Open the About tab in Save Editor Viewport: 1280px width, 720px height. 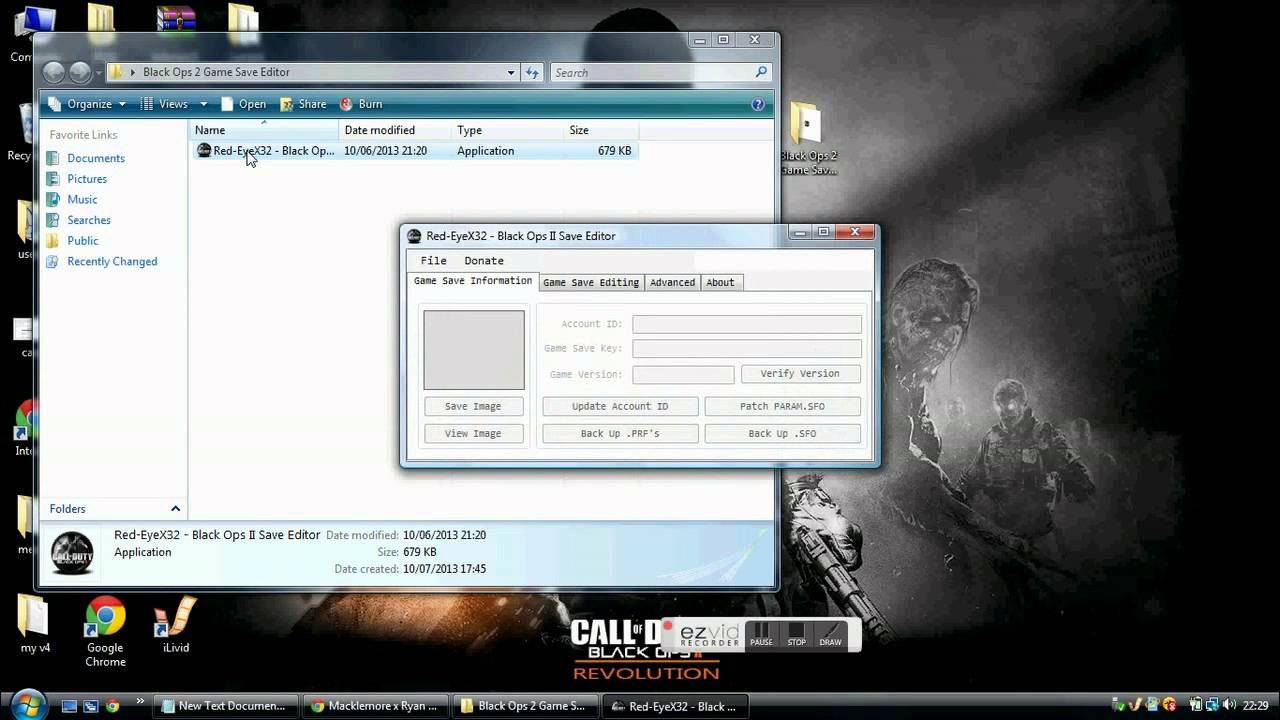point(720,282)
